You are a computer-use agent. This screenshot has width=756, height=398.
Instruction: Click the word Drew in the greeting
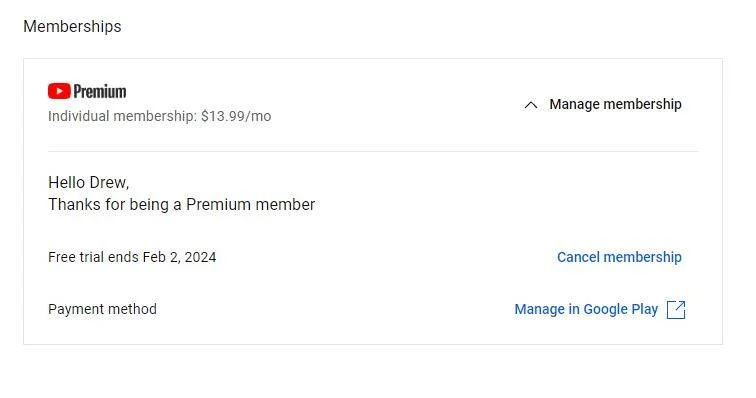click(x=109, y=182)
